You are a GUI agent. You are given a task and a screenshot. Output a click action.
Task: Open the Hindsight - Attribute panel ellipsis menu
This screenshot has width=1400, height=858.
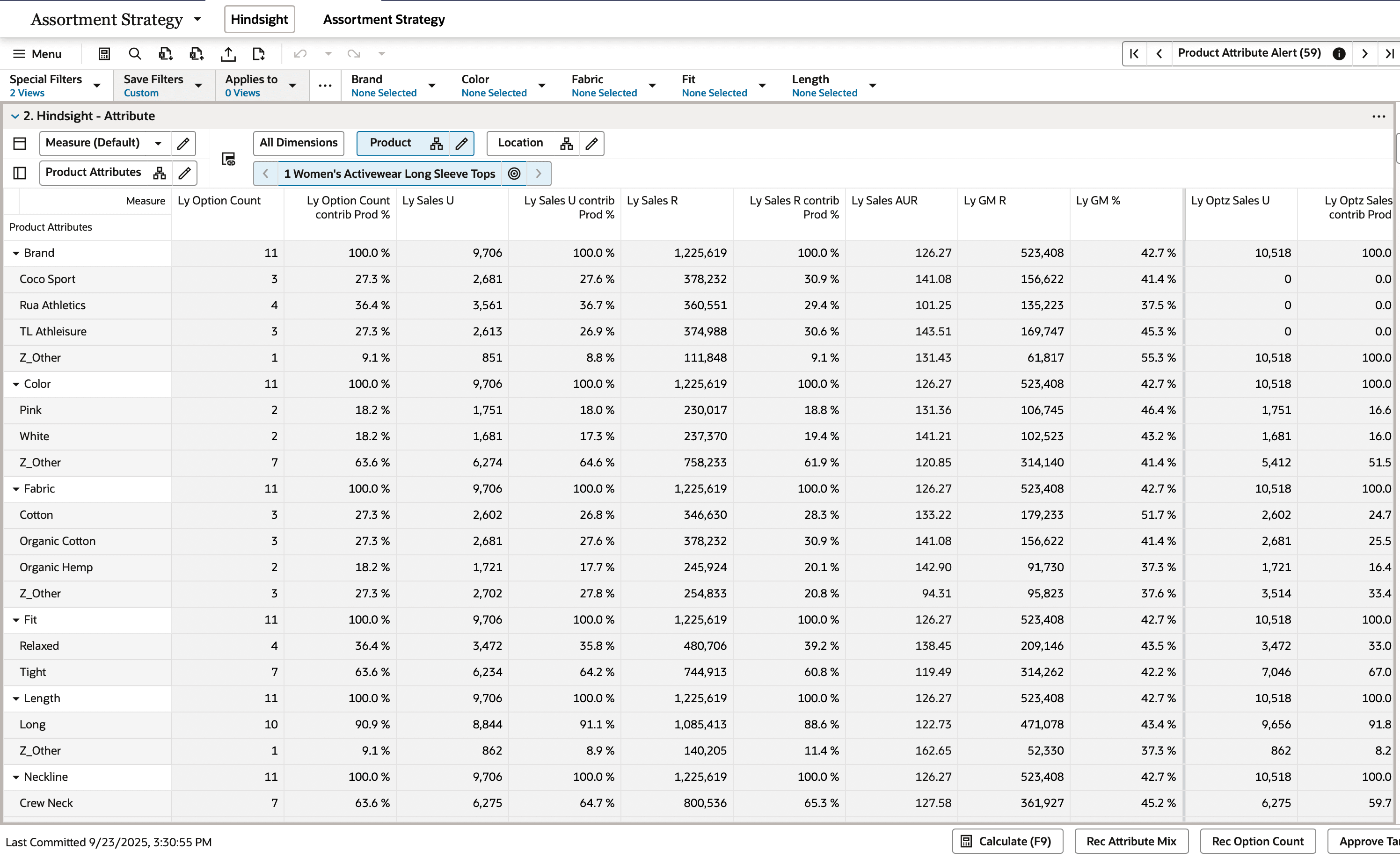point(1378,116)
